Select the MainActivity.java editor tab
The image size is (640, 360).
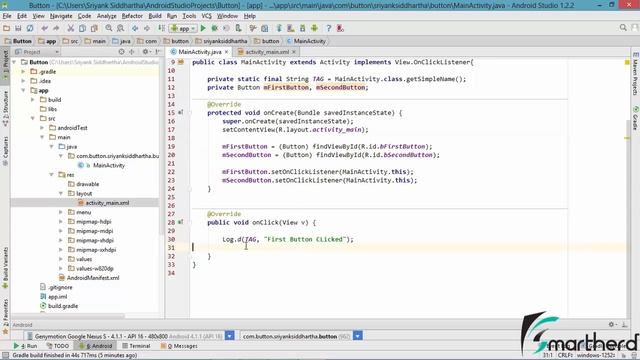200,52
